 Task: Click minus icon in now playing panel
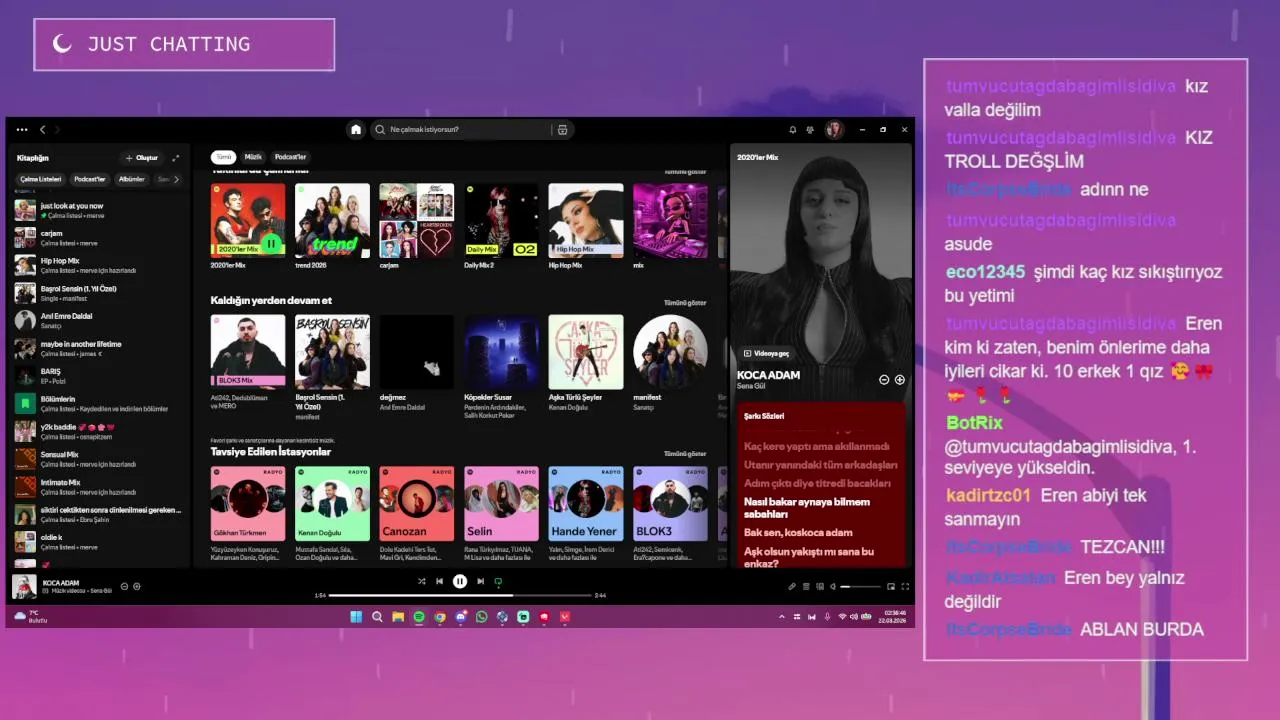click(x=884, y=380)
